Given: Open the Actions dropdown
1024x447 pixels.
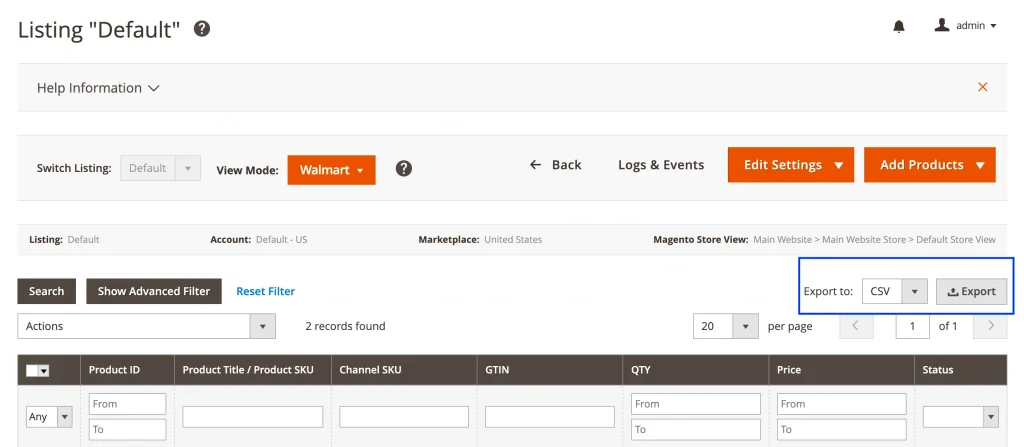Looking at the screenshot, I should [146, 326].
